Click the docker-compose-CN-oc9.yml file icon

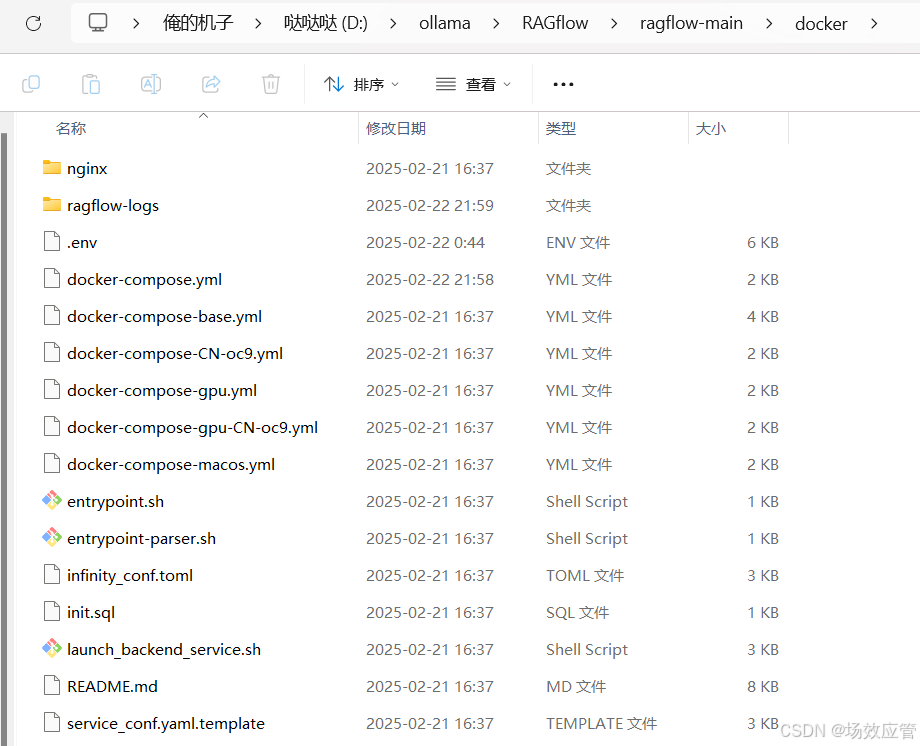52,352
